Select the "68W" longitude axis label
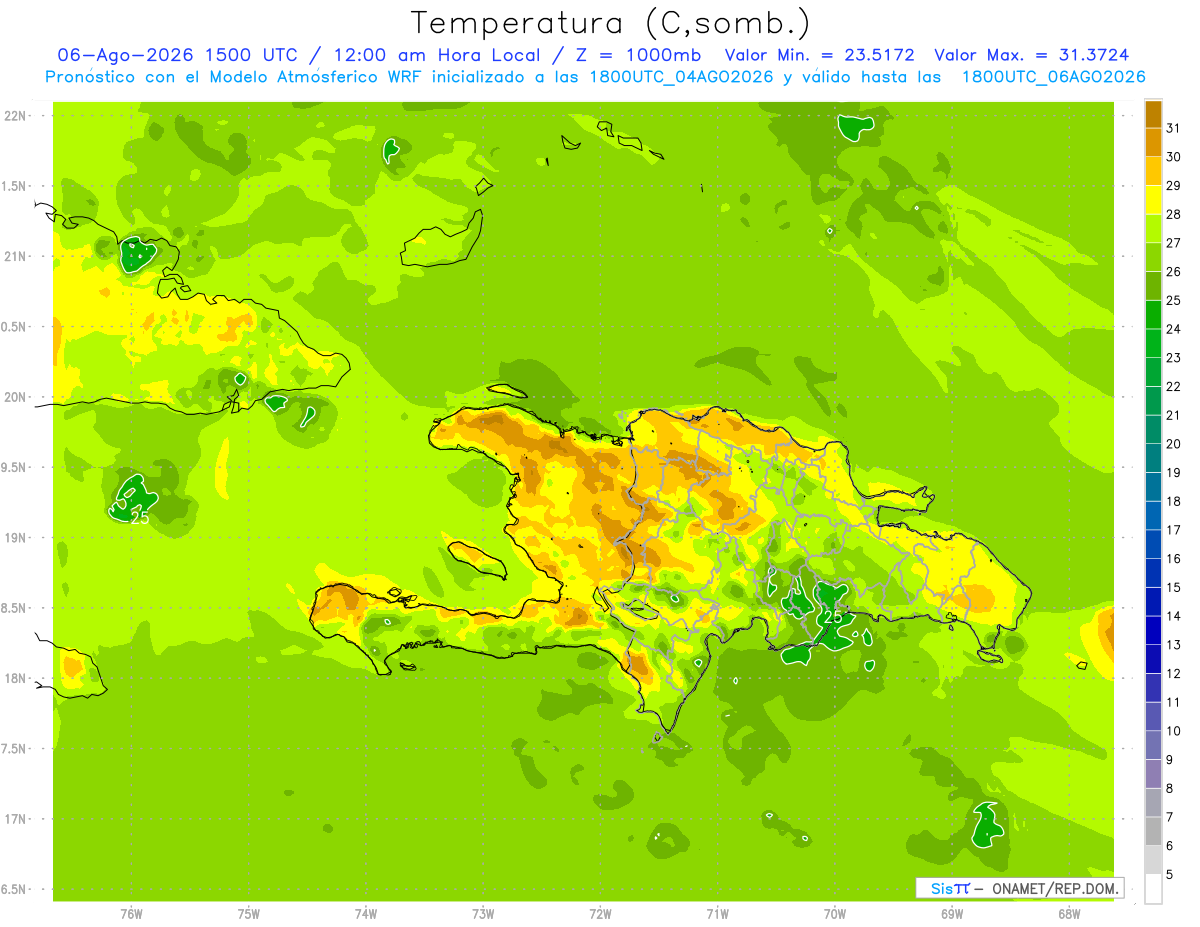The height and width of the screenshot is (927, 1200). [1069, 914]
